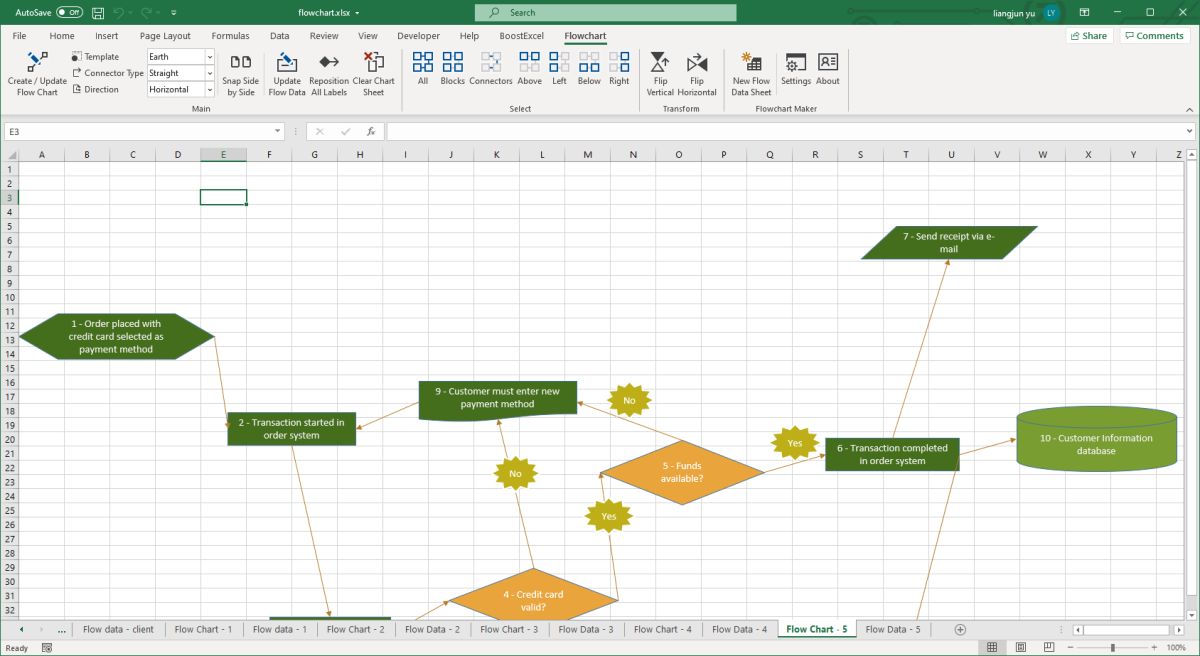Switch to the Developer ribbon tab
Image resolution: width=1200 pixels, height=656 pixels.
coord(418,36)
